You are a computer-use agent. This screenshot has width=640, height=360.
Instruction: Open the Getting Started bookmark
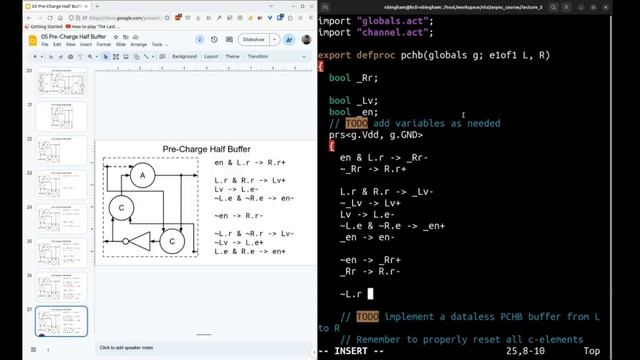(x=44, y=27)
